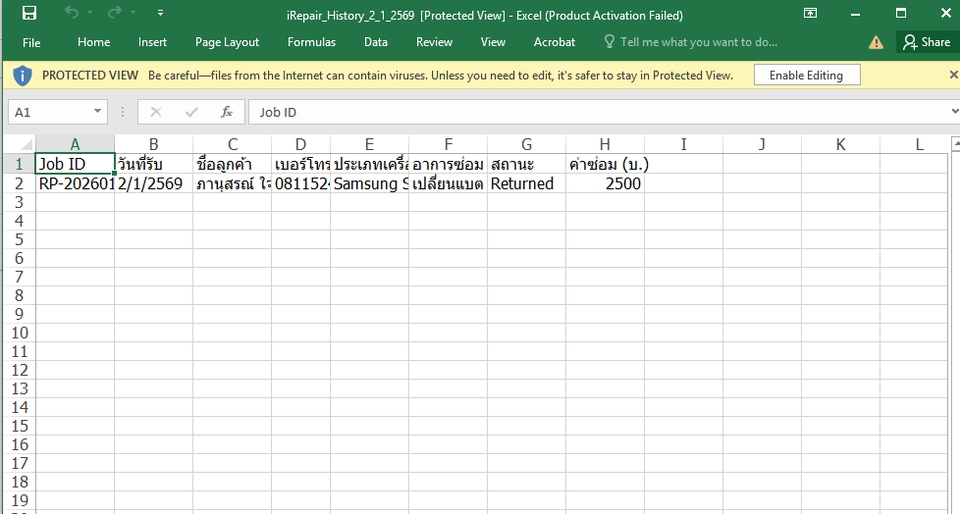Click the Protected View shield icon

(x=23, y=75)
